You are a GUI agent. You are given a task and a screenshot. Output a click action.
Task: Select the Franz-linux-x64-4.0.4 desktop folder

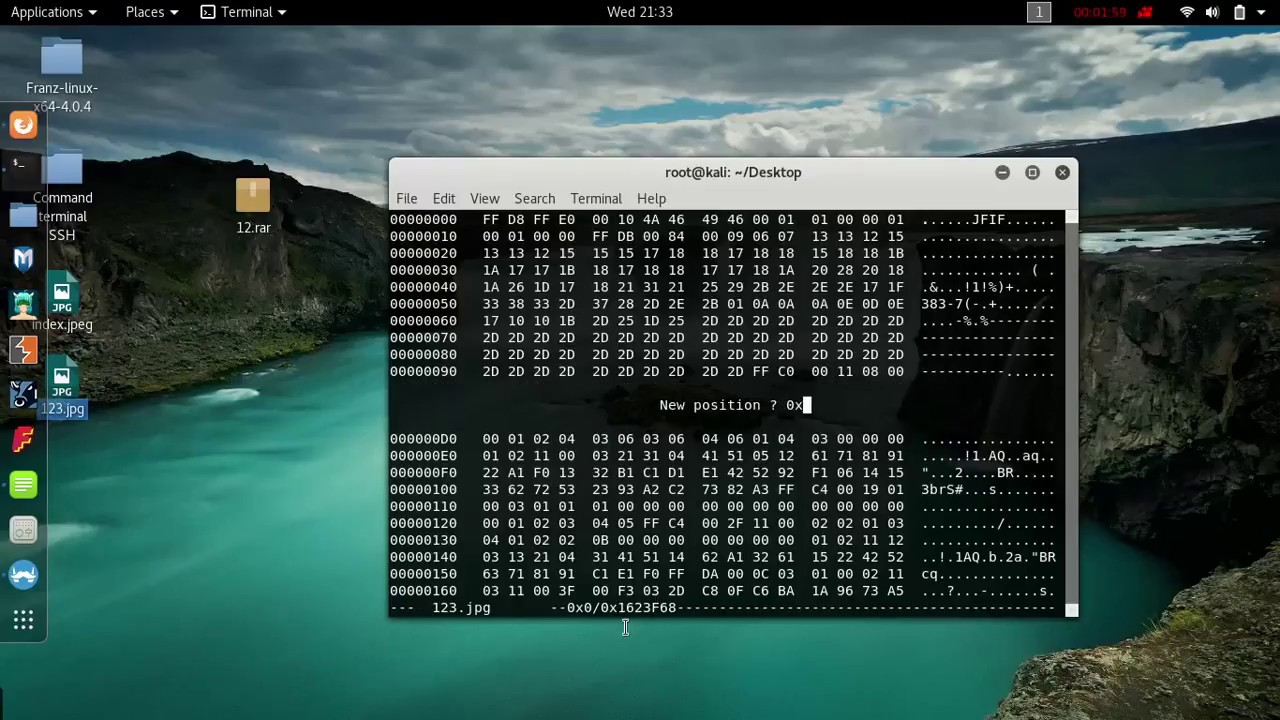[62, 76]
